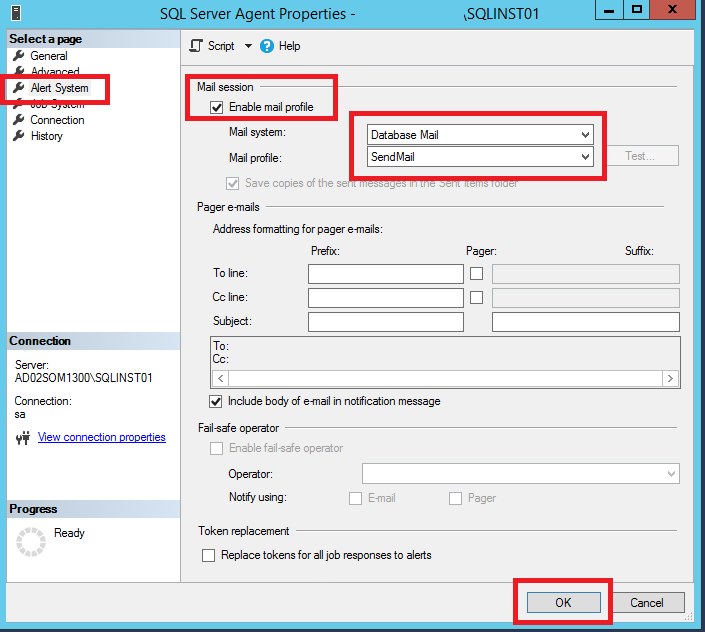
Task: Click the wrench icon beside General
Action: pyautogui.click(x=18, y=56)
